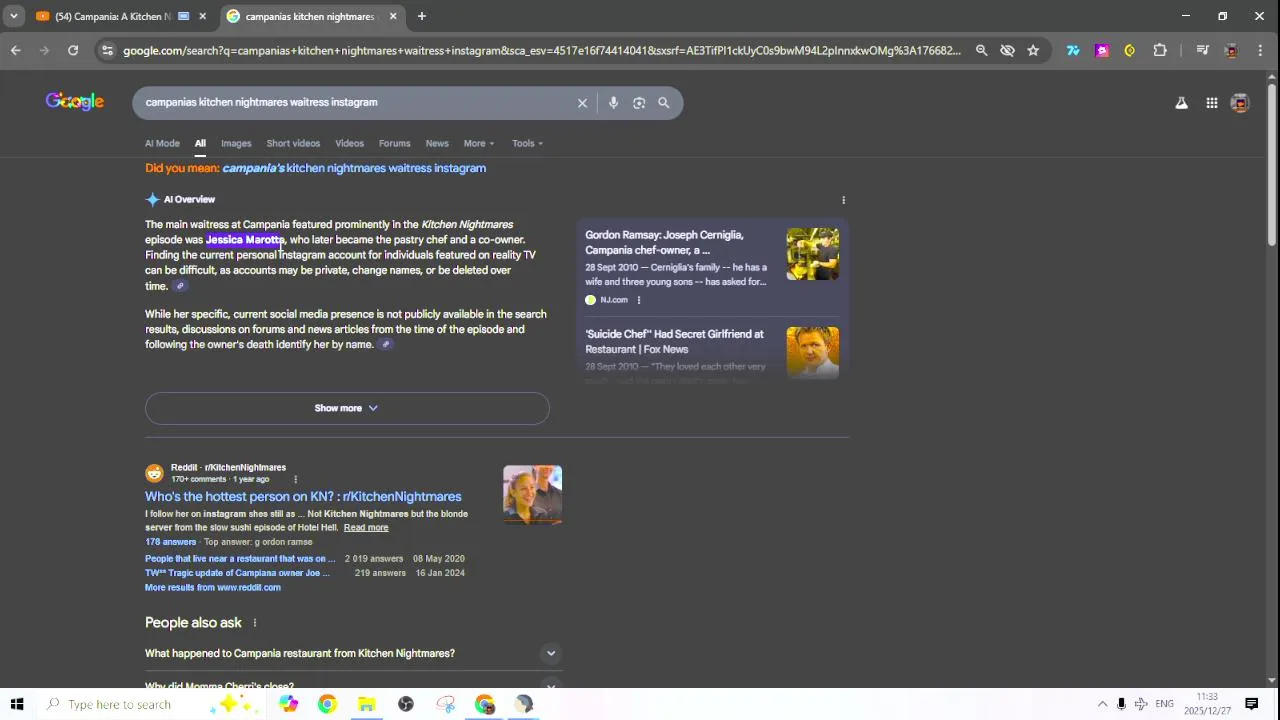Show hidden system tray icons

click(x=1102, y=704)
